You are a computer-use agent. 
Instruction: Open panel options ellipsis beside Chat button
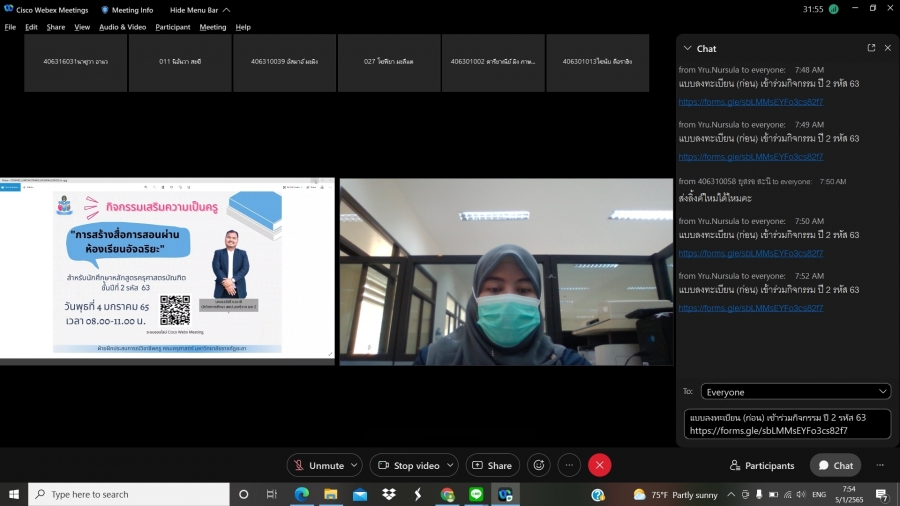click(880, 465)
